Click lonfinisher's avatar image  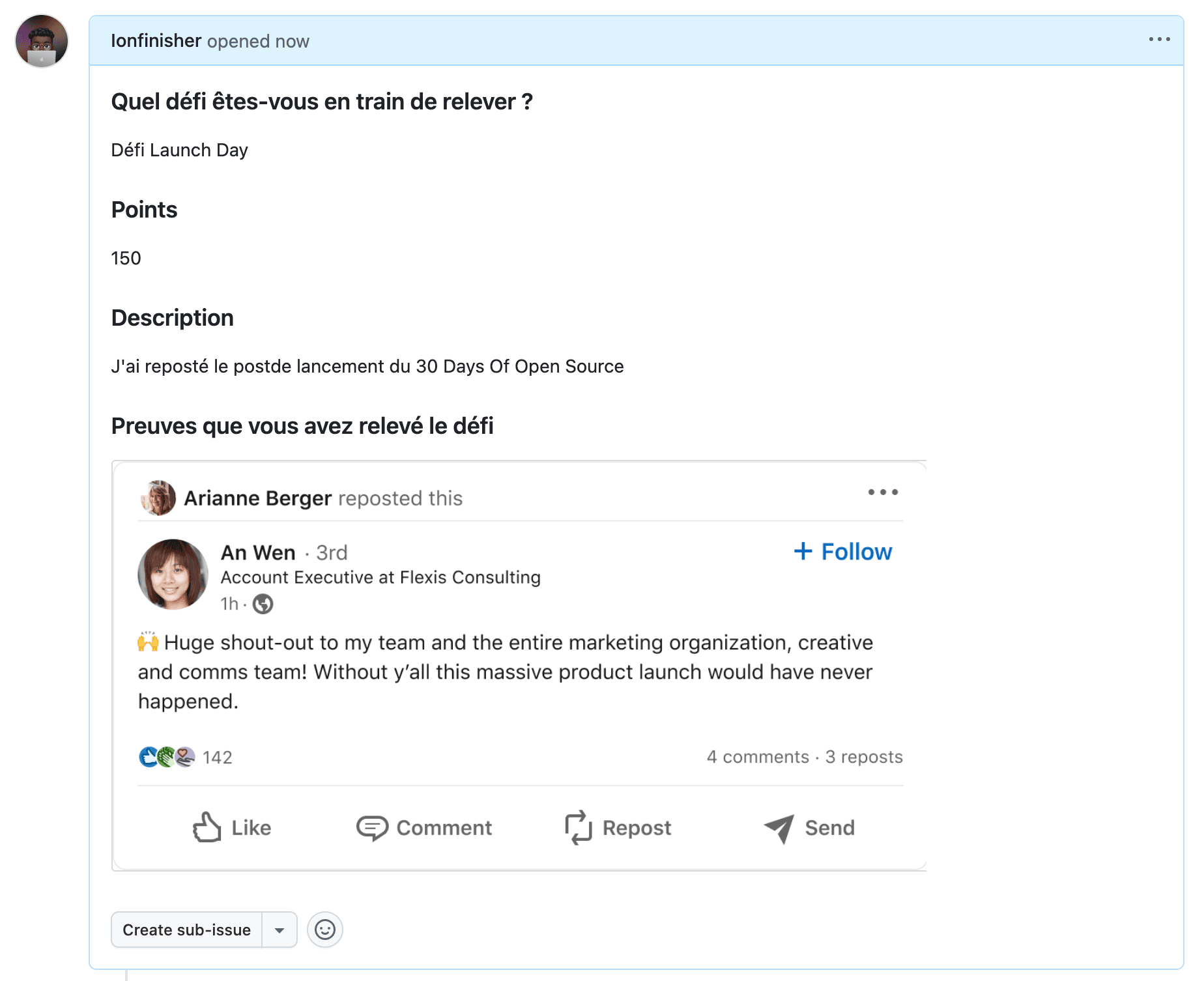[42, 42]
